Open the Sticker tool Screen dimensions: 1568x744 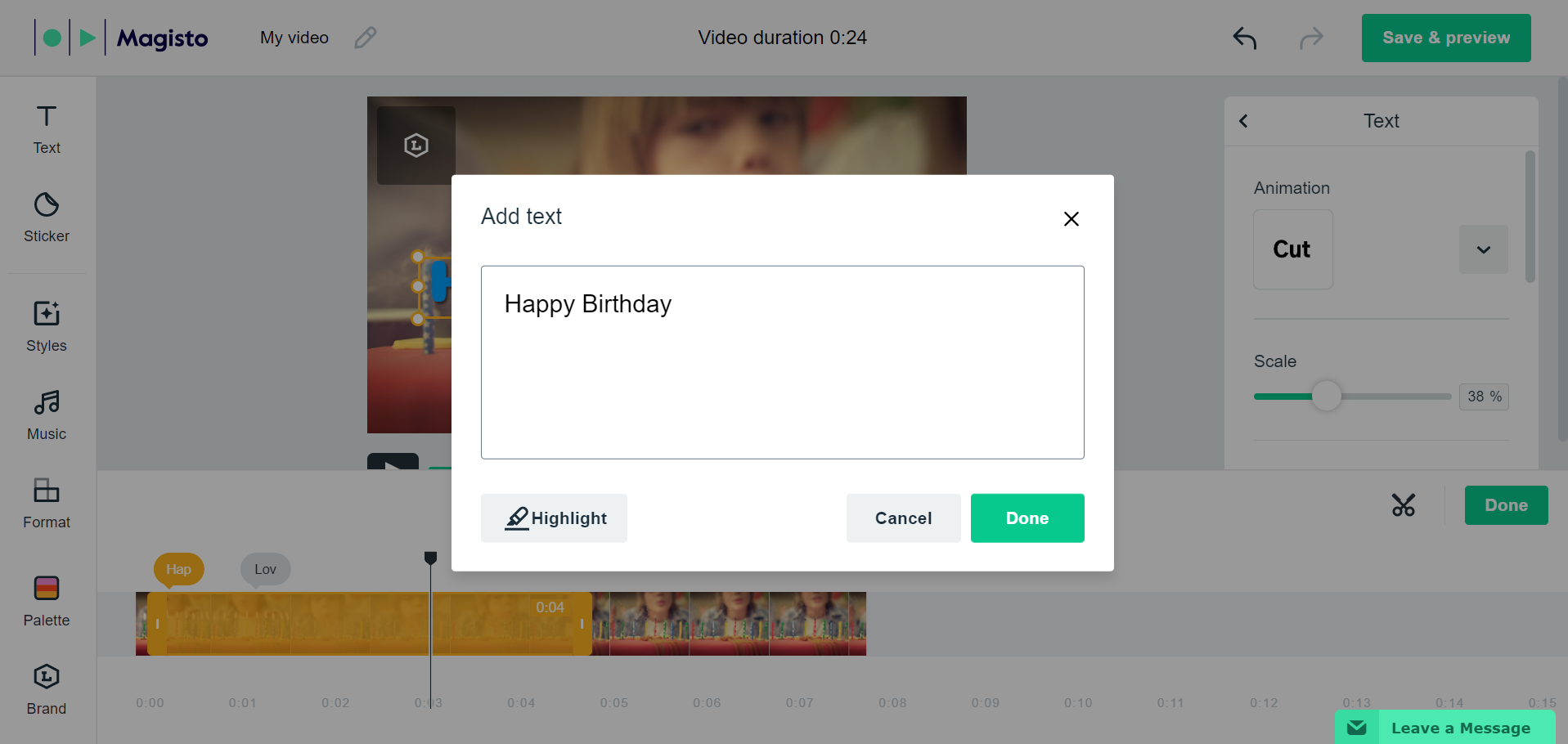pyautogui.click(x=47, y=218)
